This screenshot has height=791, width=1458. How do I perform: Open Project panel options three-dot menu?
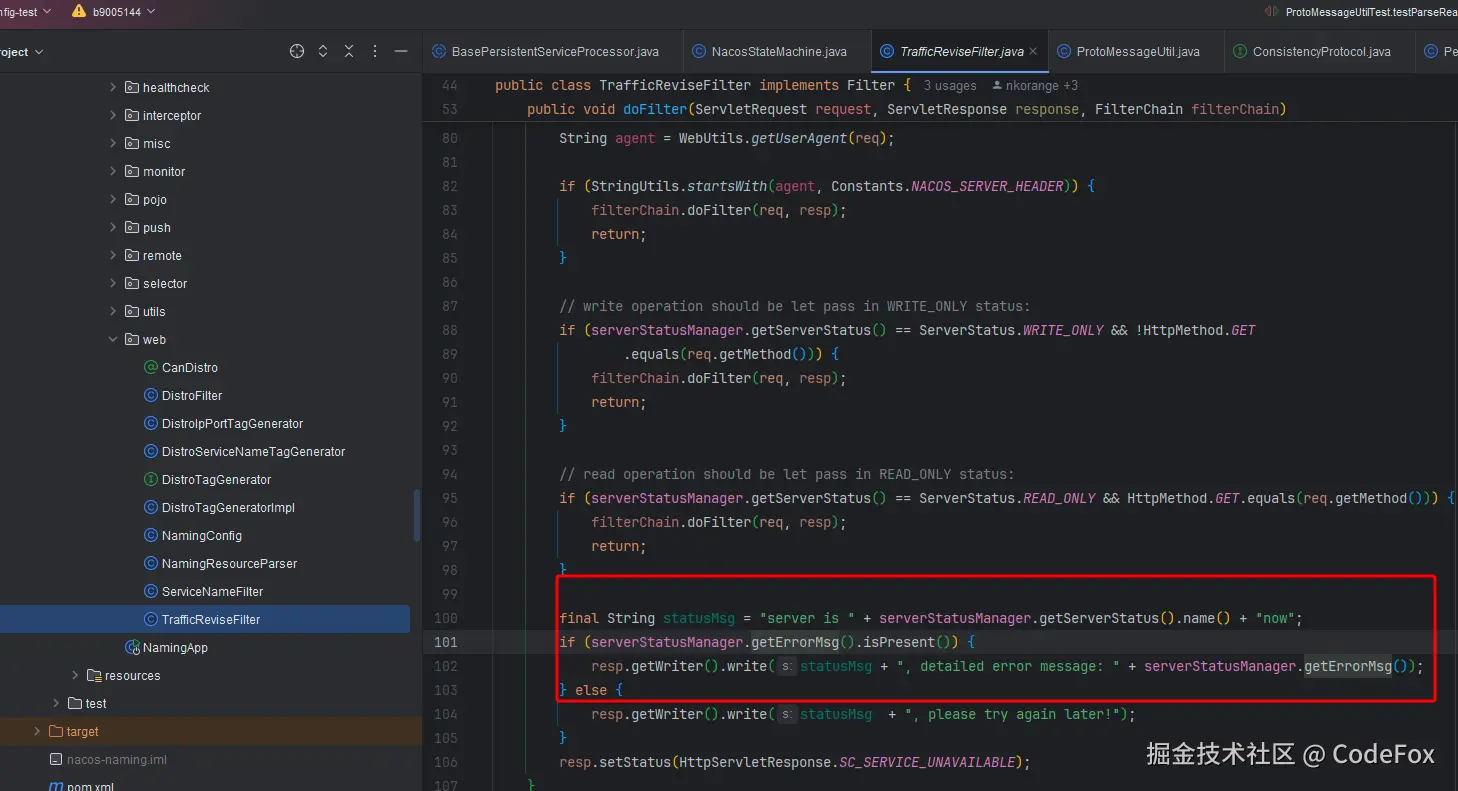point(375,51)
